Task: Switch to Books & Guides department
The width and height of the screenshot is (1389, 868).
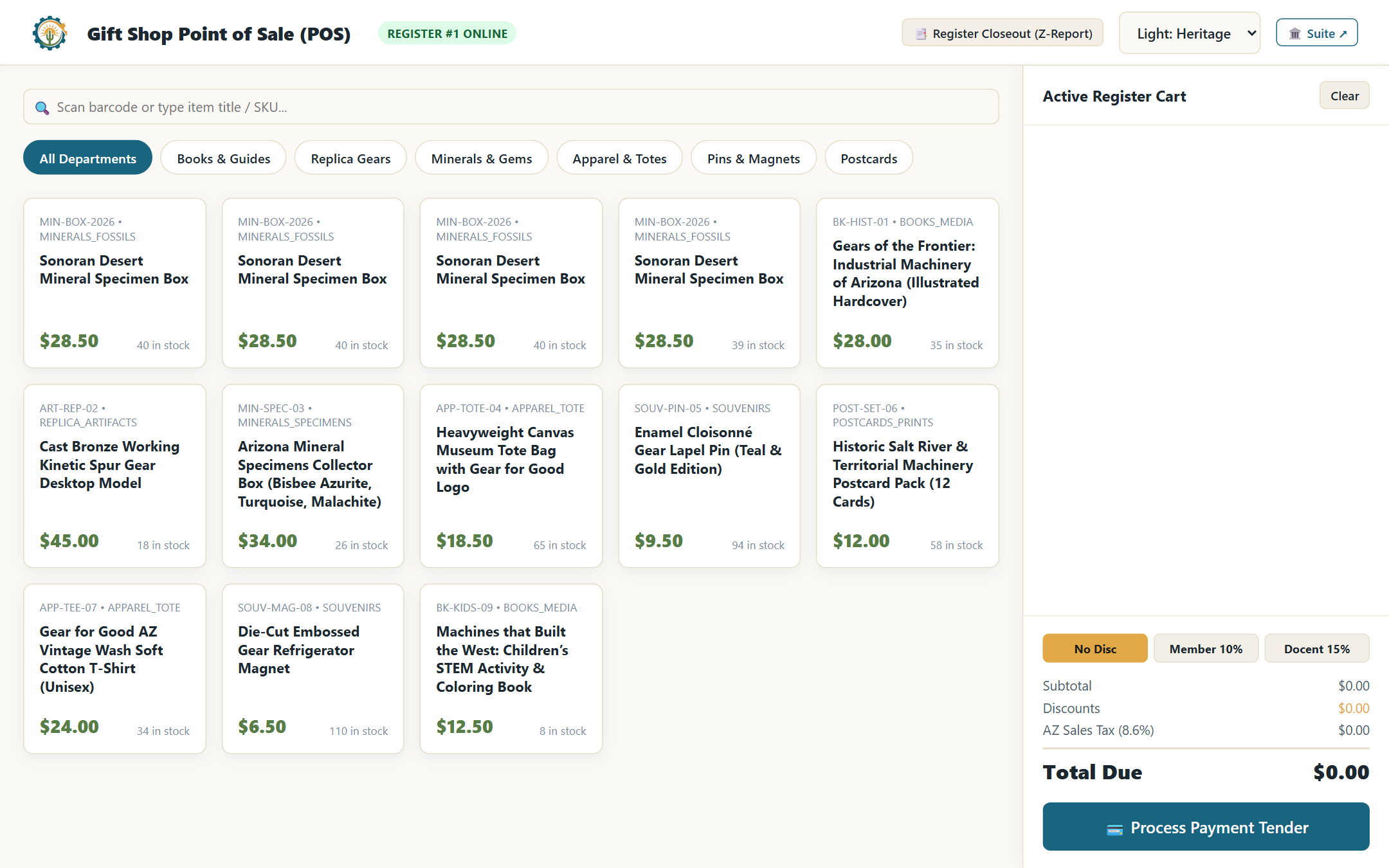Action: (x=223, y=158)
